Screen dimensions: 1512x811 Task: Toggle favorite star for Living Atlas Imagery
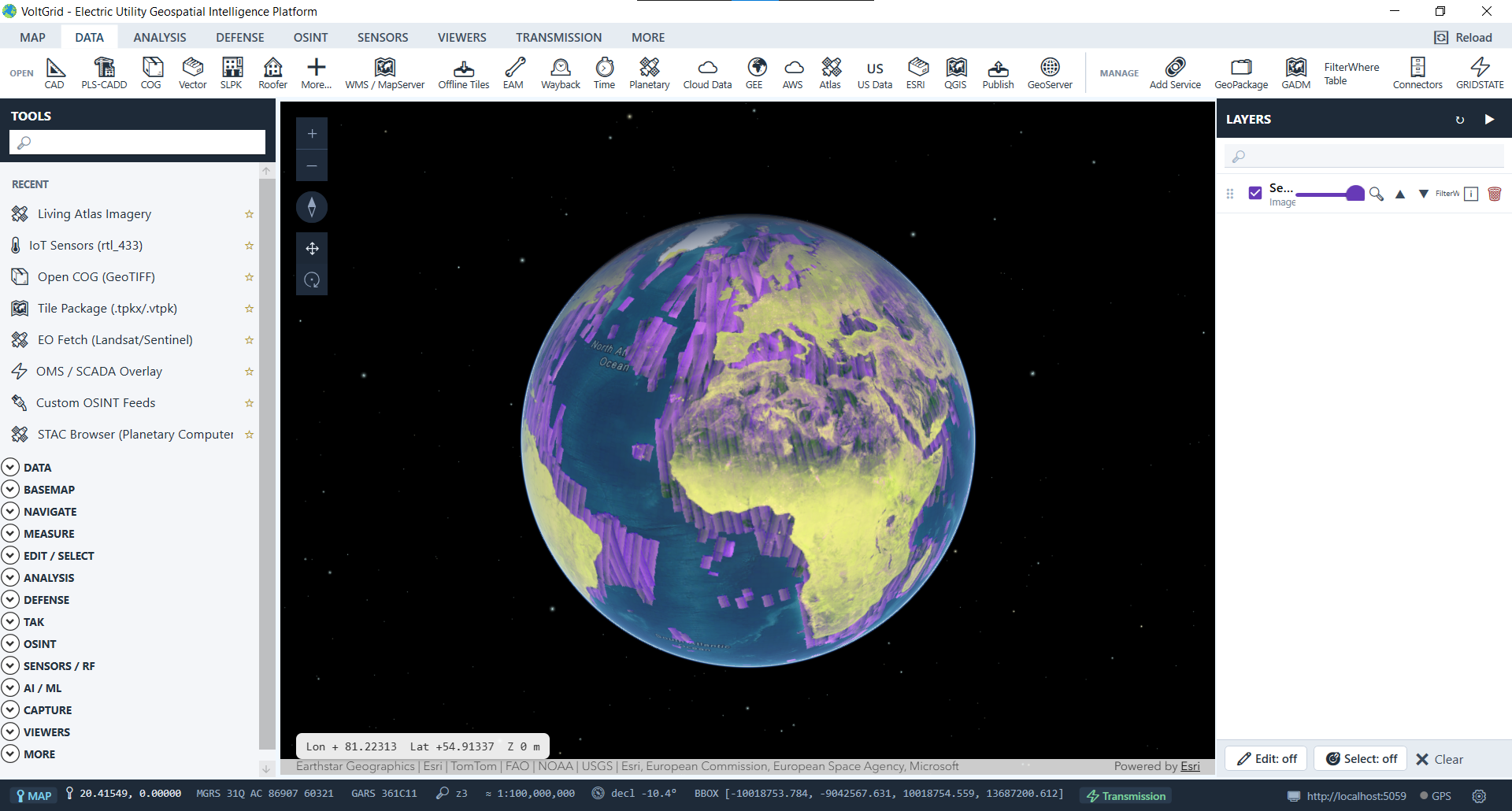point(250,214)
